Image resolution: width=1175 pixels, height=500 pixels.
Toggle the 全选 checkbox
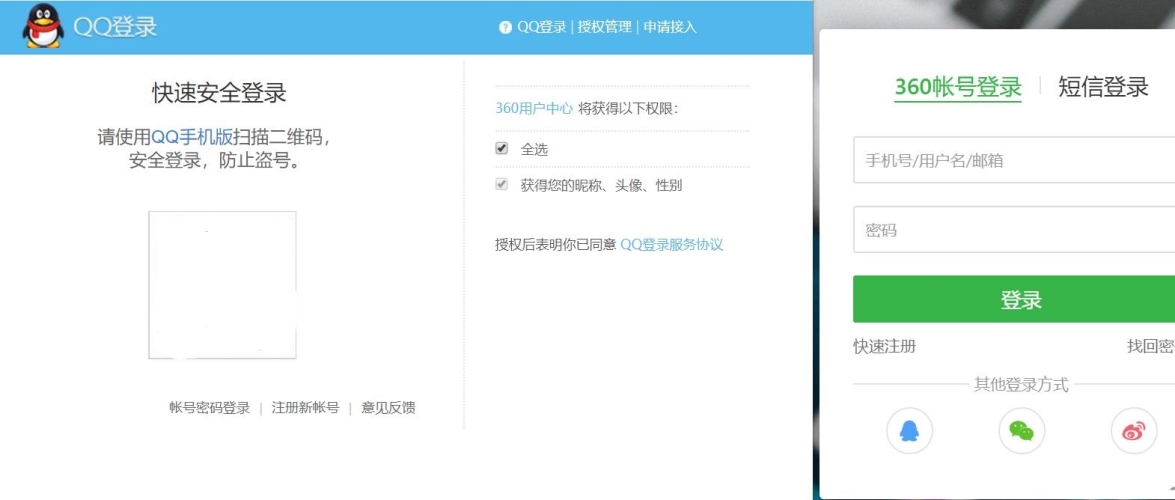tap(502, 148)
